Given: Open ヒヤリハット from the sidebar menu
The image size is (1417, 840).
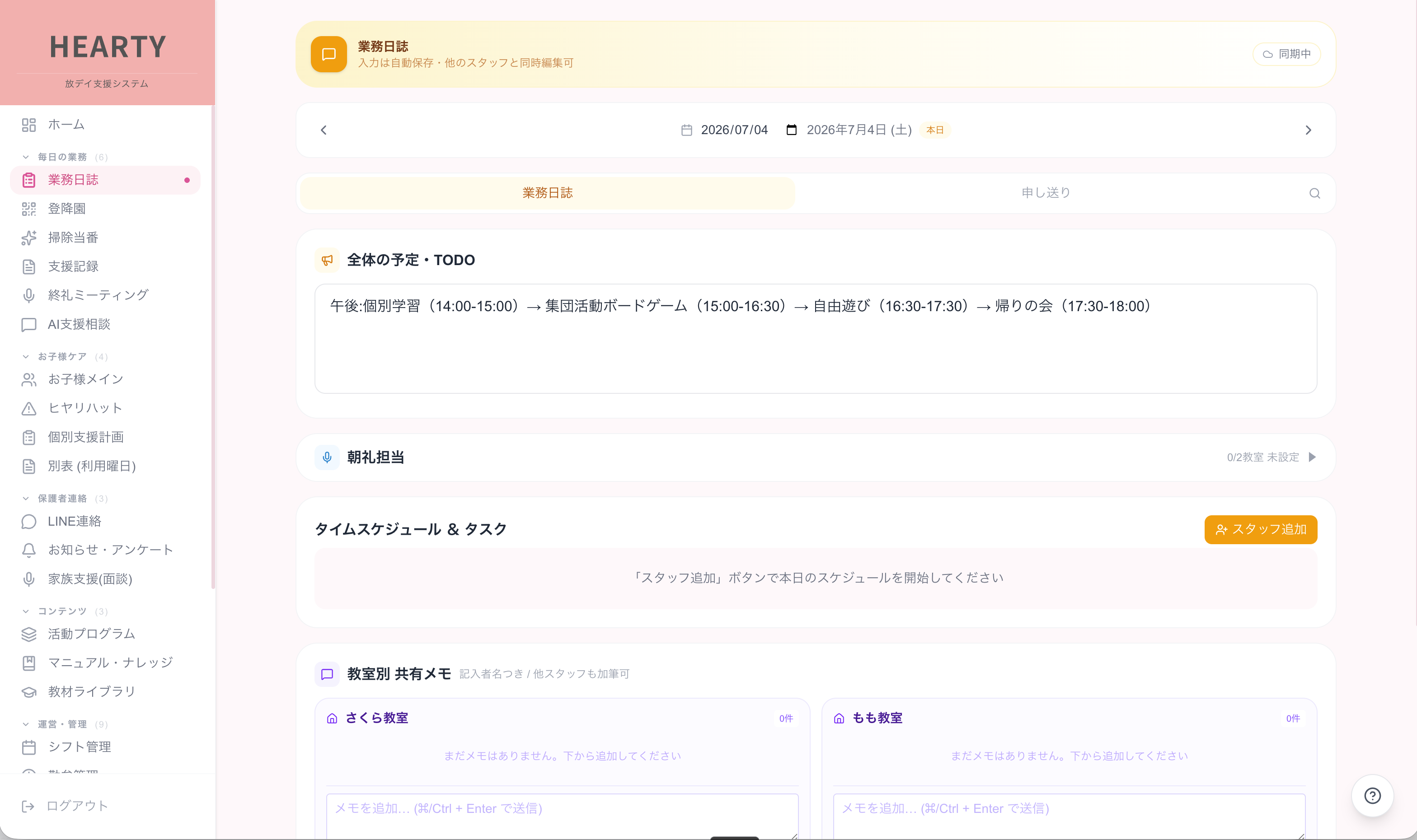Looking at the screenshot, I should click(105, 409).
